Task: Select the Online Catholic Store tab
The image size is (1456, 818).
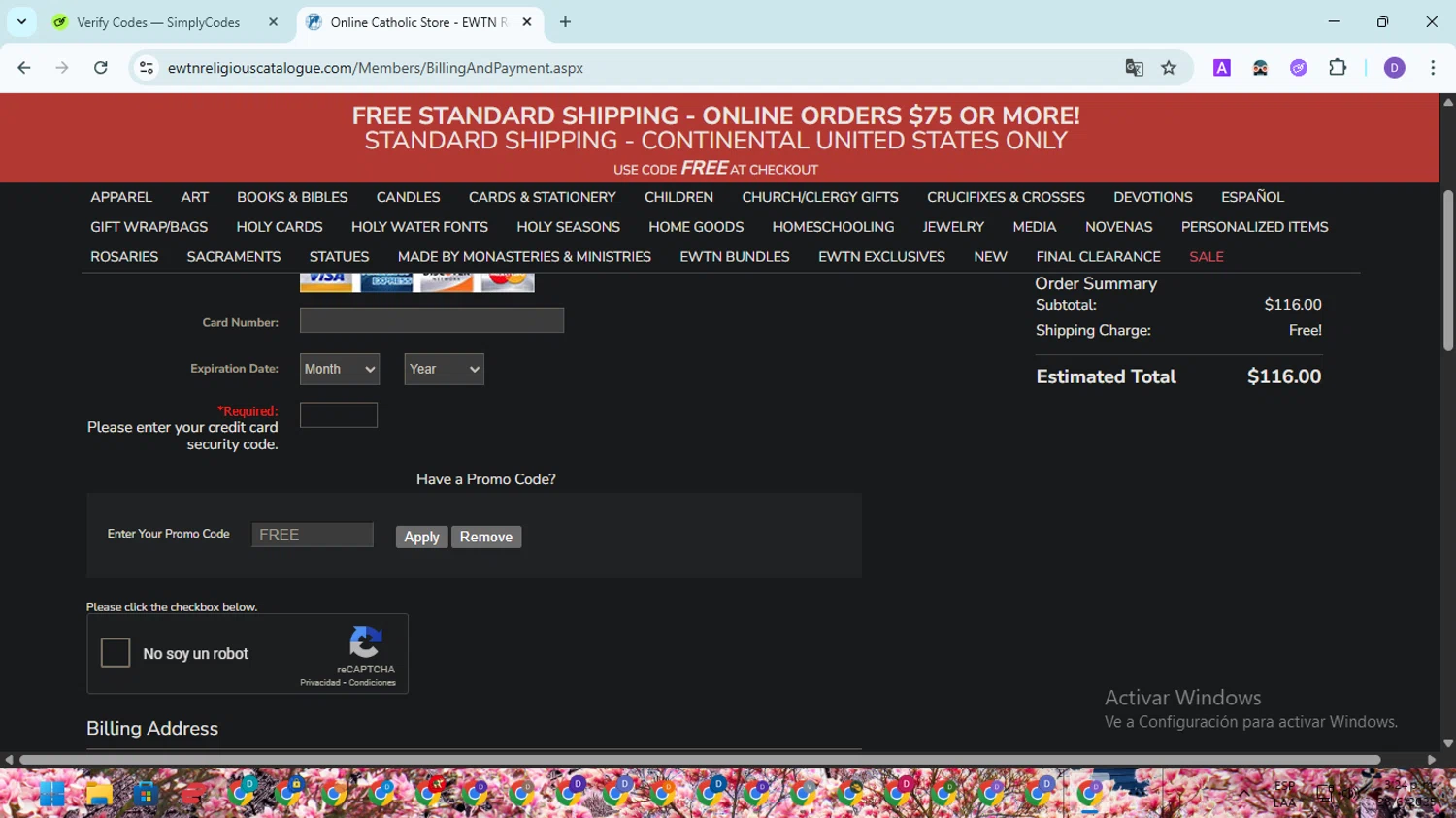Action: [420, 22]
